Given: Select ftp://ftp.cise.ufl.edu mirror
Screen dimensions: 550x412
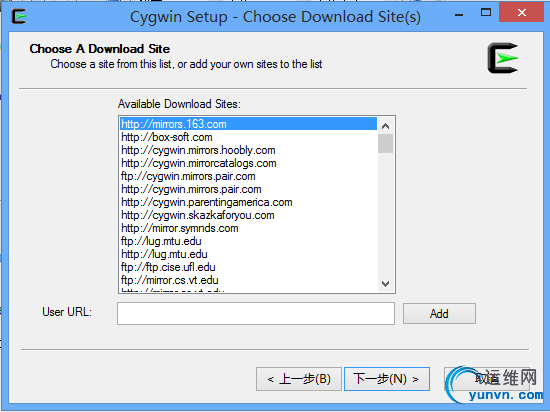Looking at the screenshot, I should click(x=248, y=267).
